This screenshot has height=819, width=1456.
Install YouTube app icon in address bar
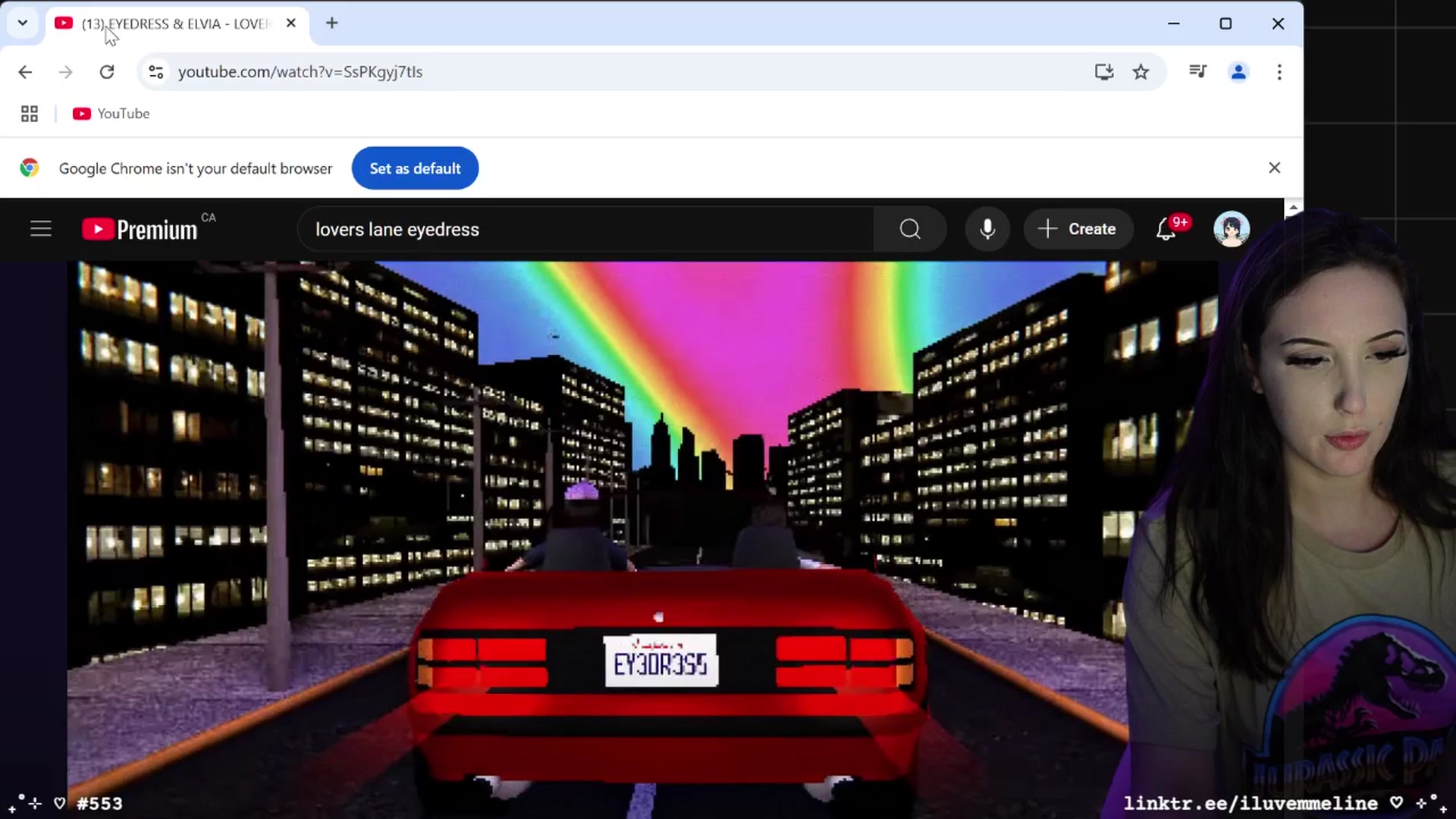[x=1104, y=72]
